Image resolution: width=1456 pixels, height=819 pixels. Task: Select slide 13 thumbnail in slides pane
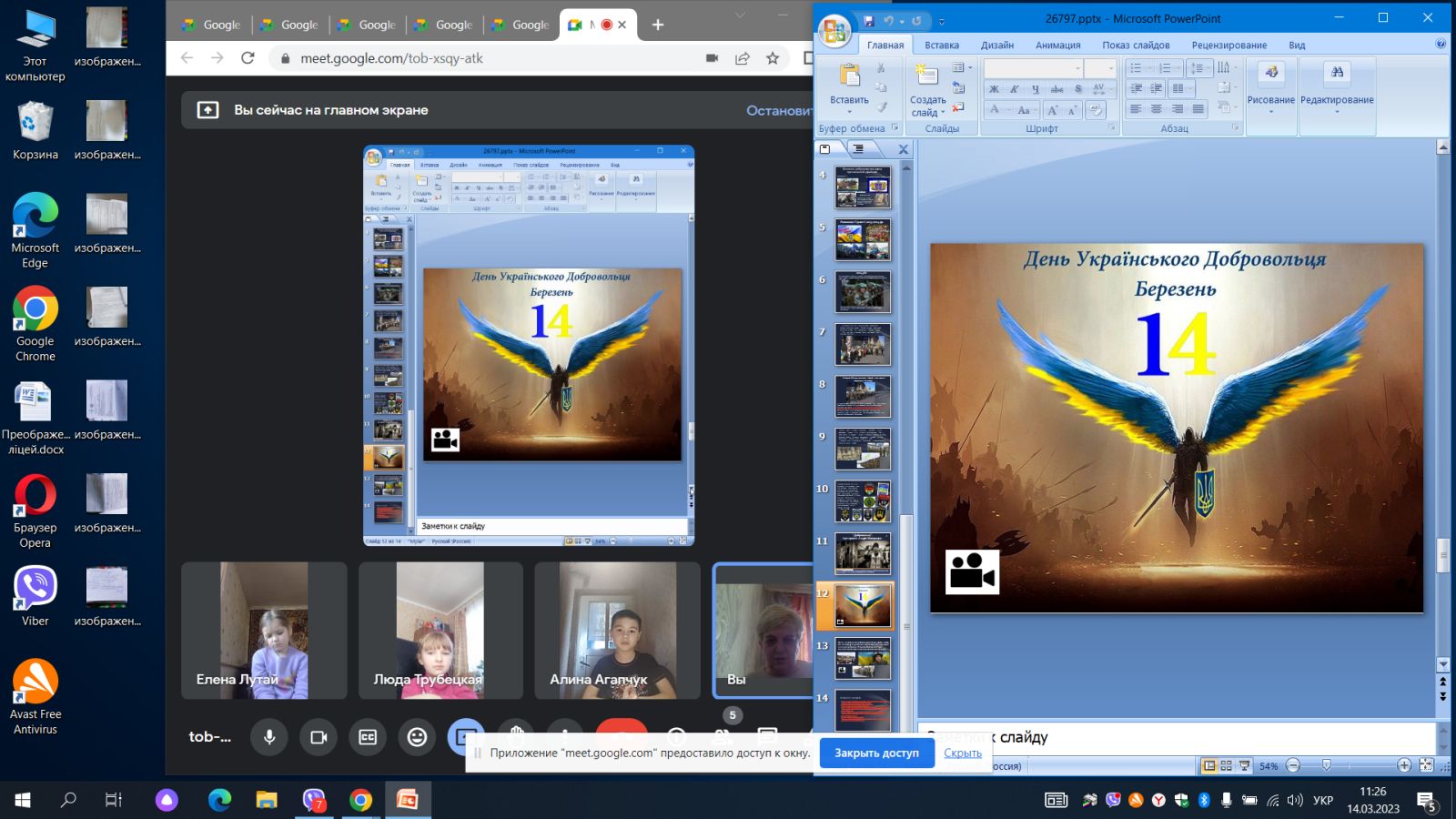(863, 658)
